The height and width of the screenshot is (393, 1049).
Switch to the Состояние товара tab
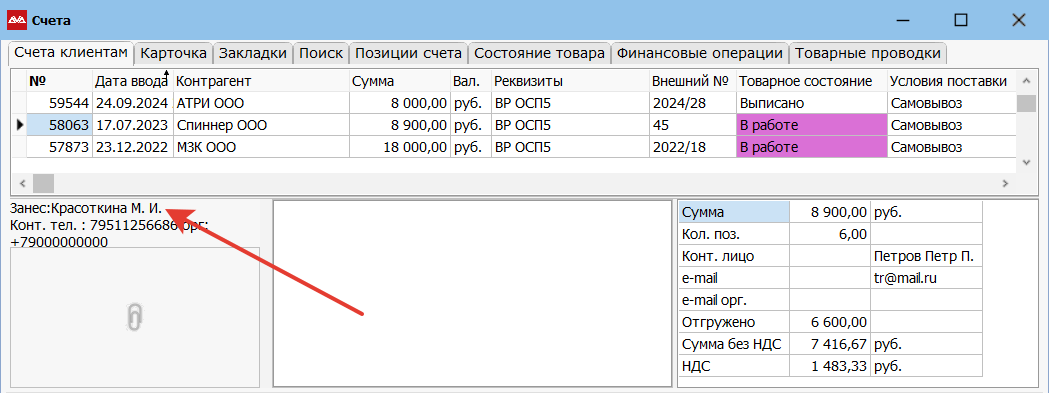(x=540, y=54)
